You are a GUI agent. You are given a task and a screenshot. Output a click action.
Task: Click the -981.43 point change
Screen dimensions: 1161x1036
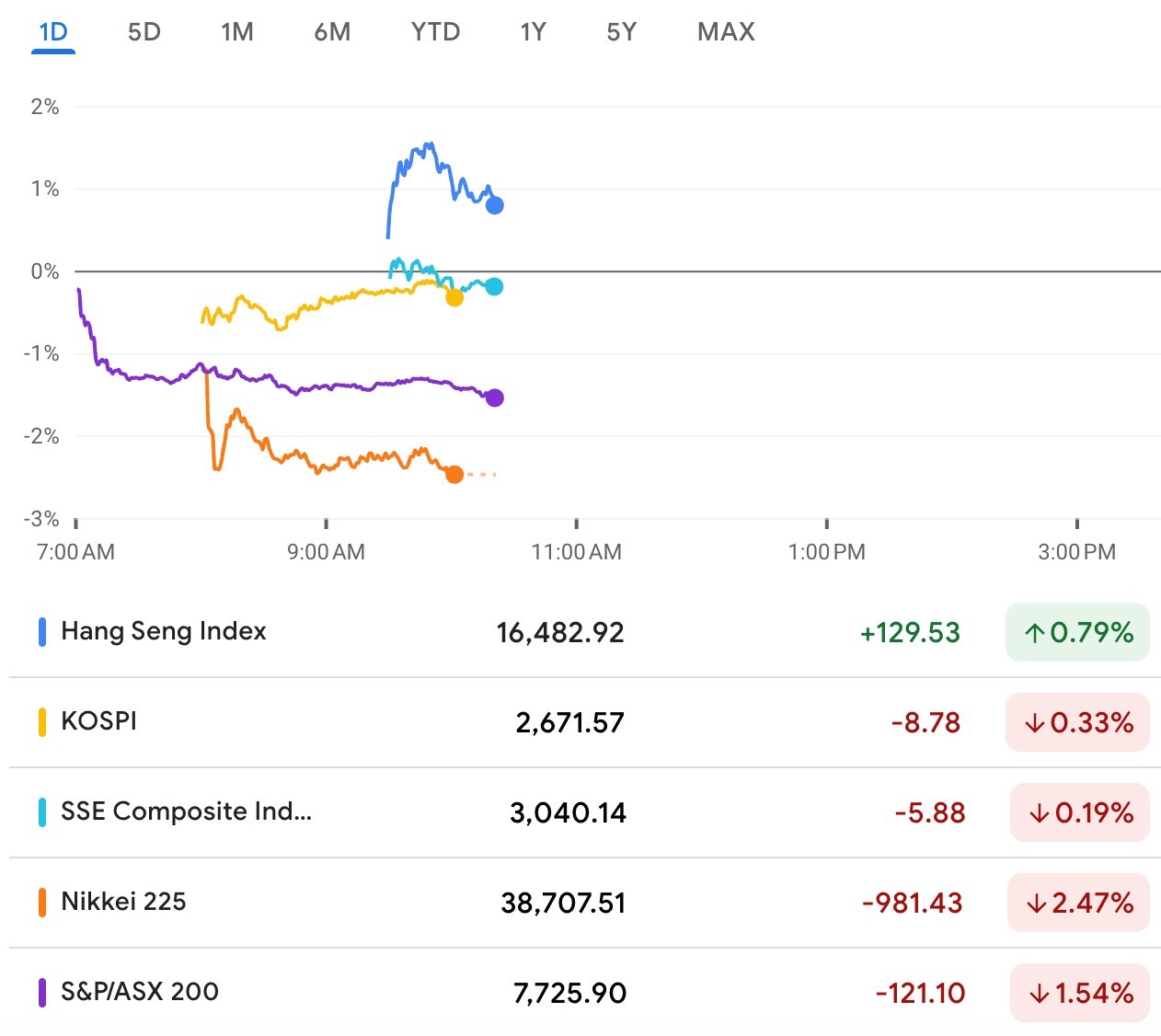click(x=913, y=904)
